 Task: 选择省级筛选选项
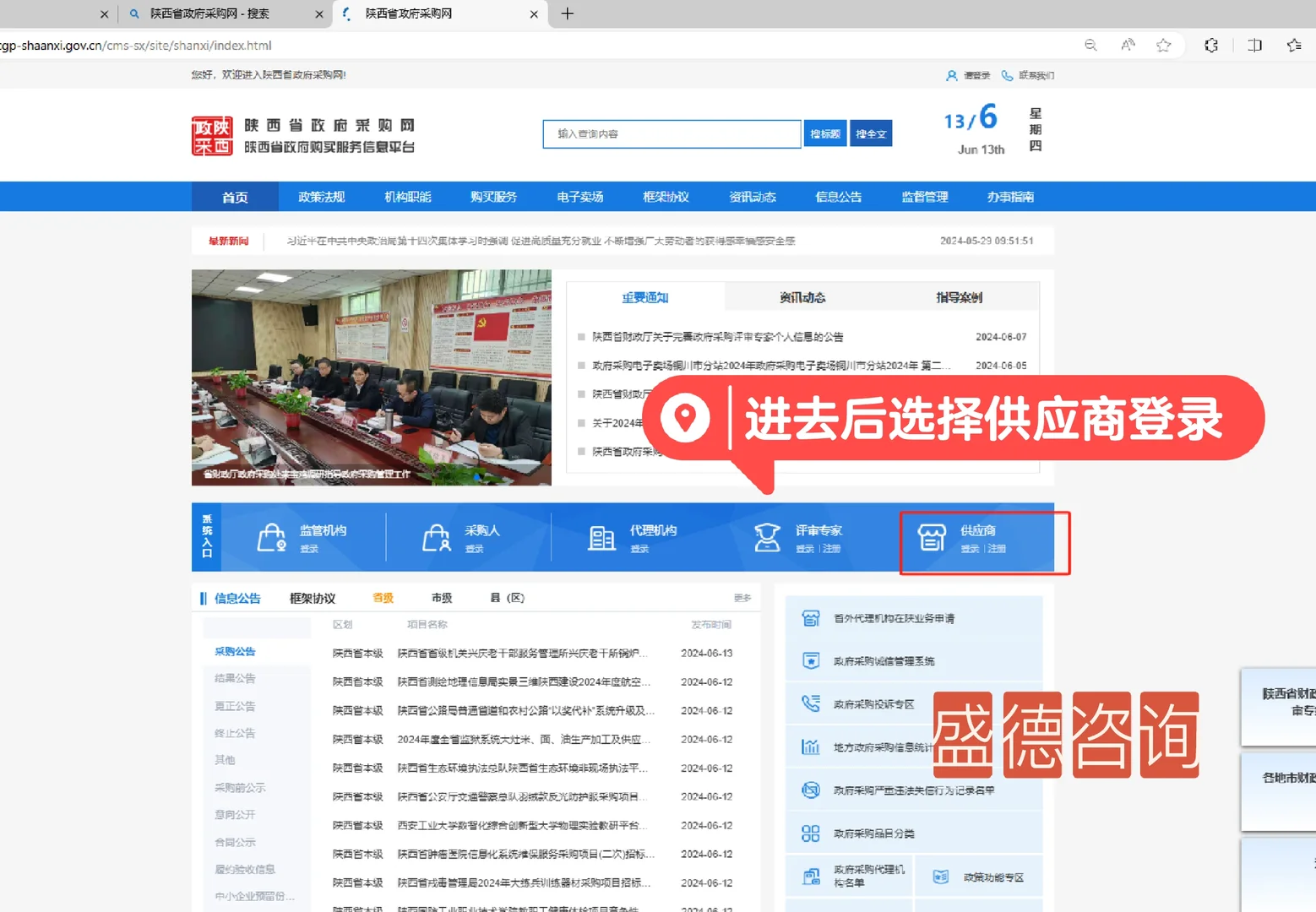382,597
